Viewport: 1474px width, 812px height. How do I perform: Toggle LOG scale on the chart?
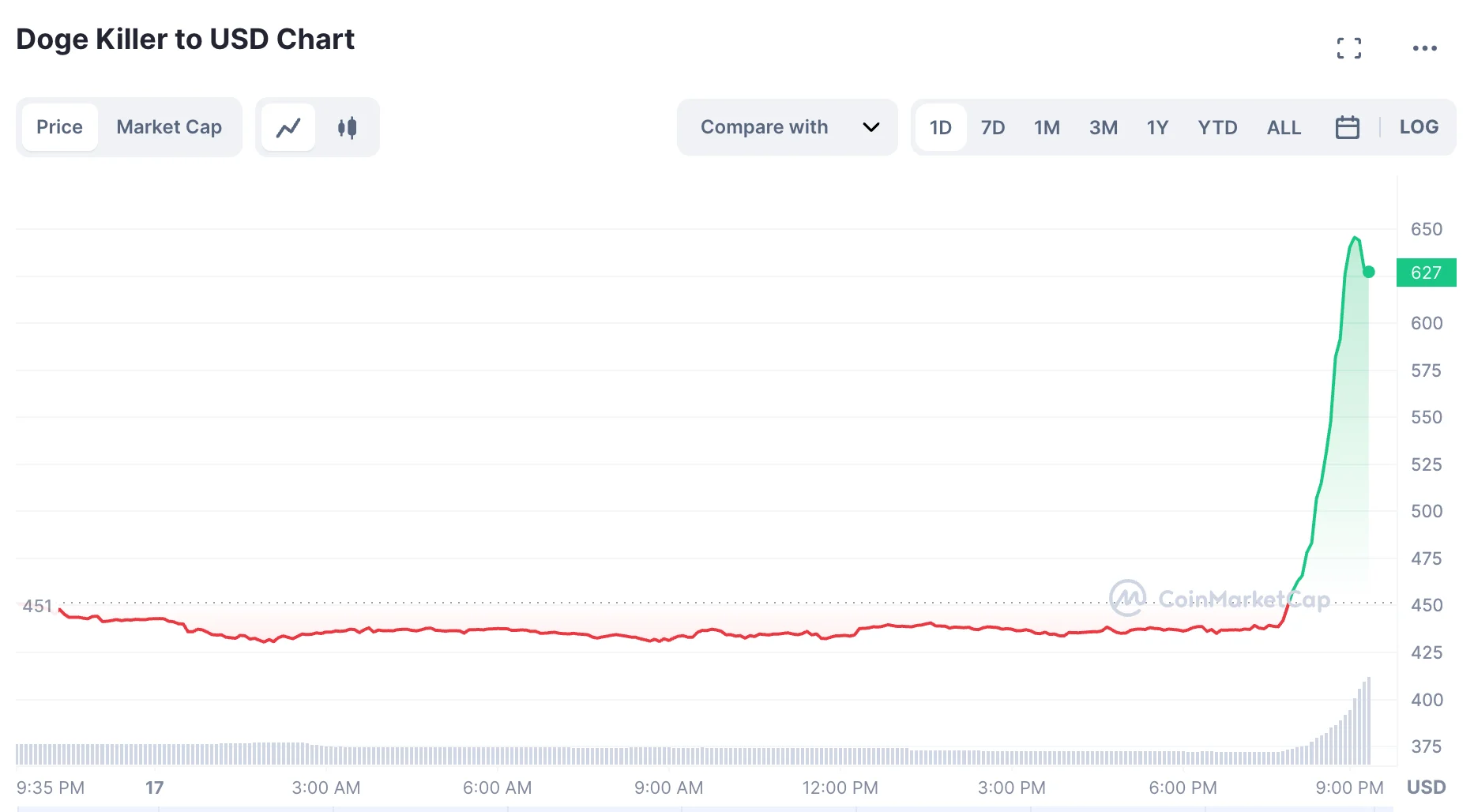(x=1419, y=127)
